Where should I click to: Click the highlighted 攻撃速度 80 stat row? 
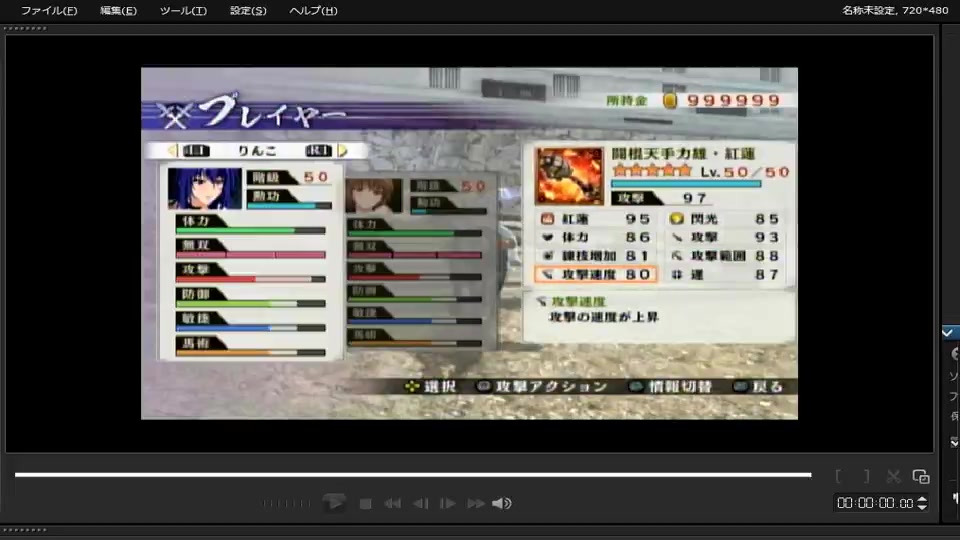click(596, 274)
